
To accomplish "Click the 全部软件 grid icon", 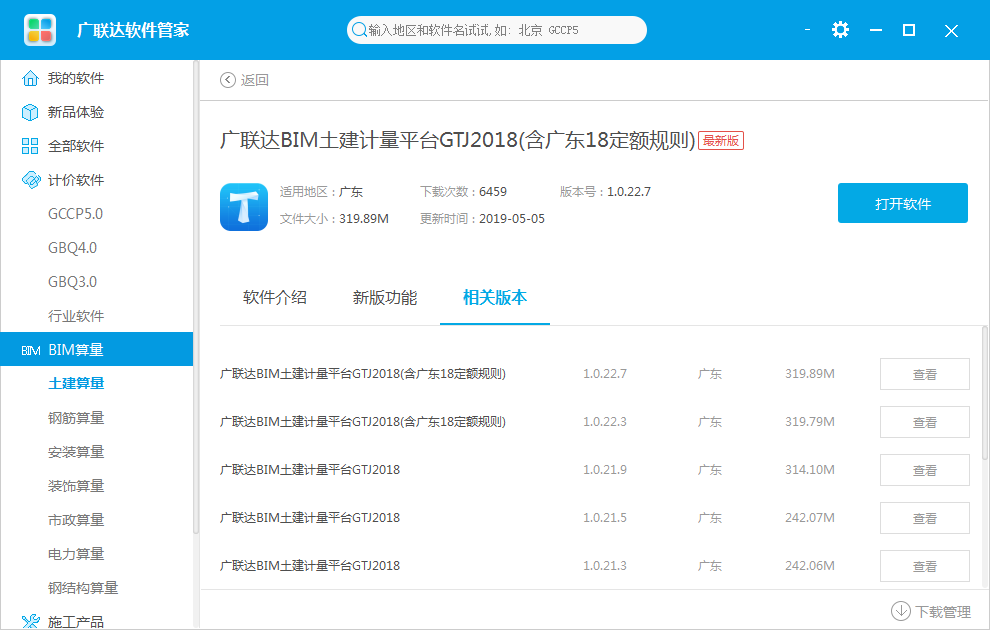I will pos(30,146).
